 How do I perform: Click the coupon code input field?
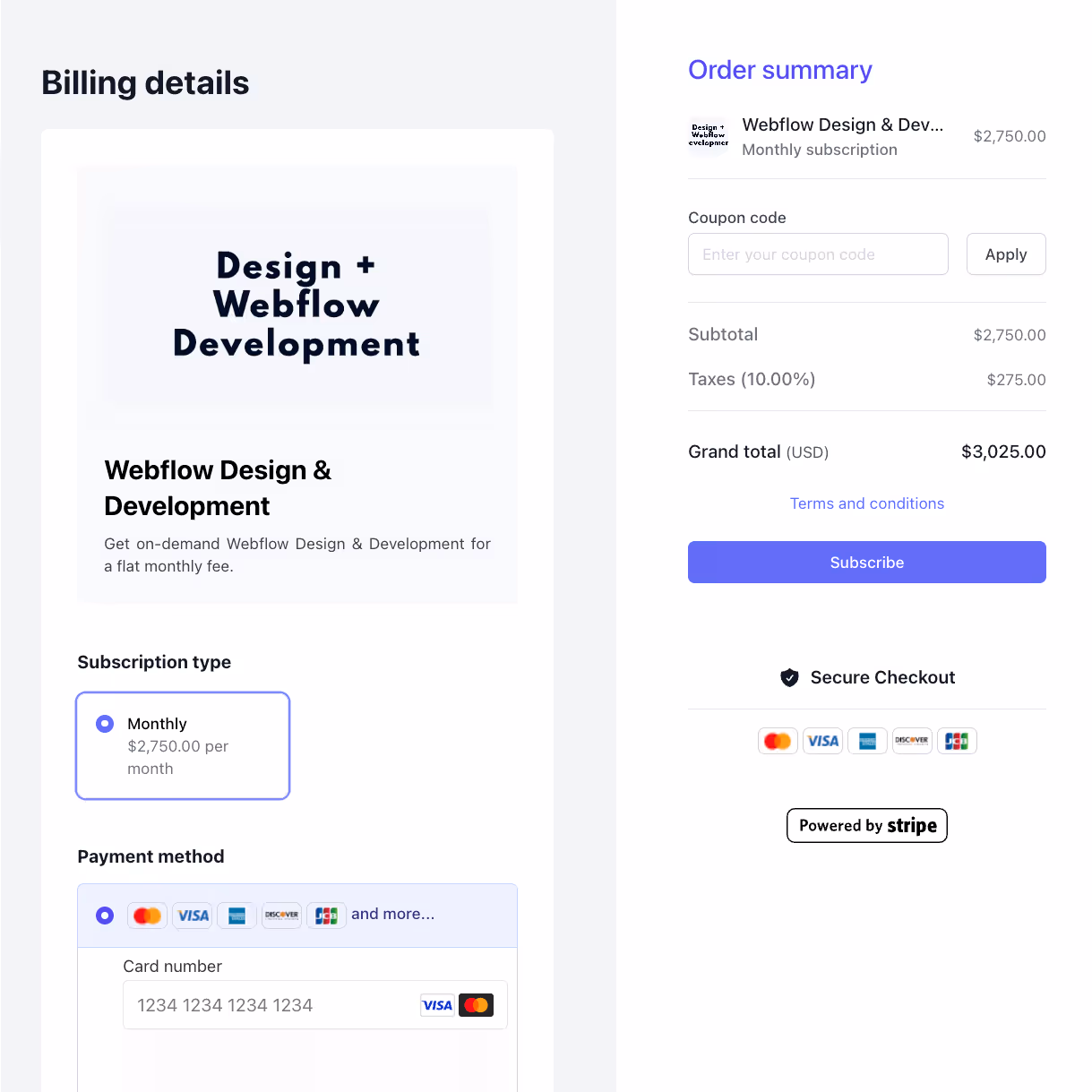[818, 254]
